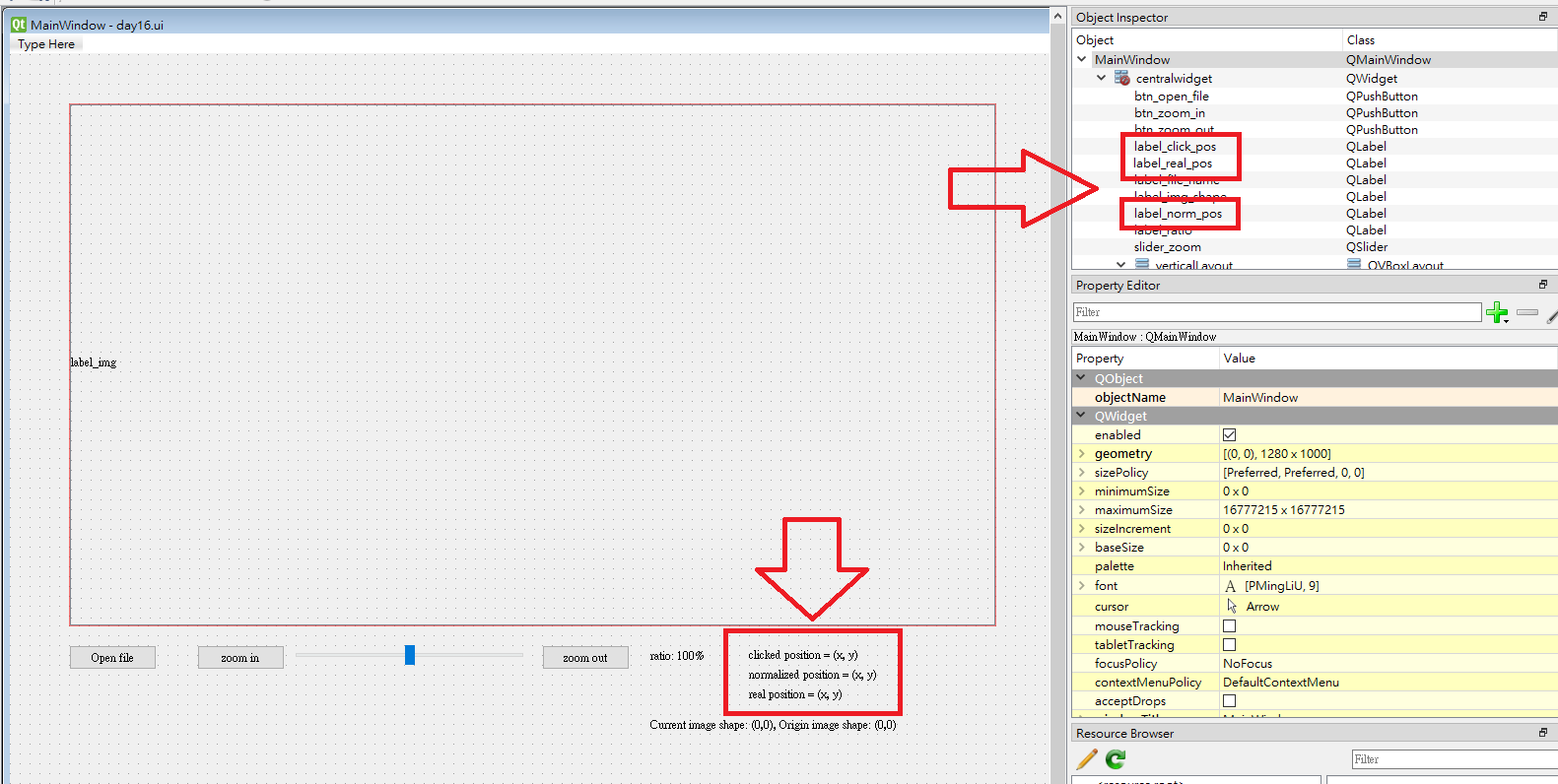Click the centralwidget layout icon

click(x=1122, y=78)
